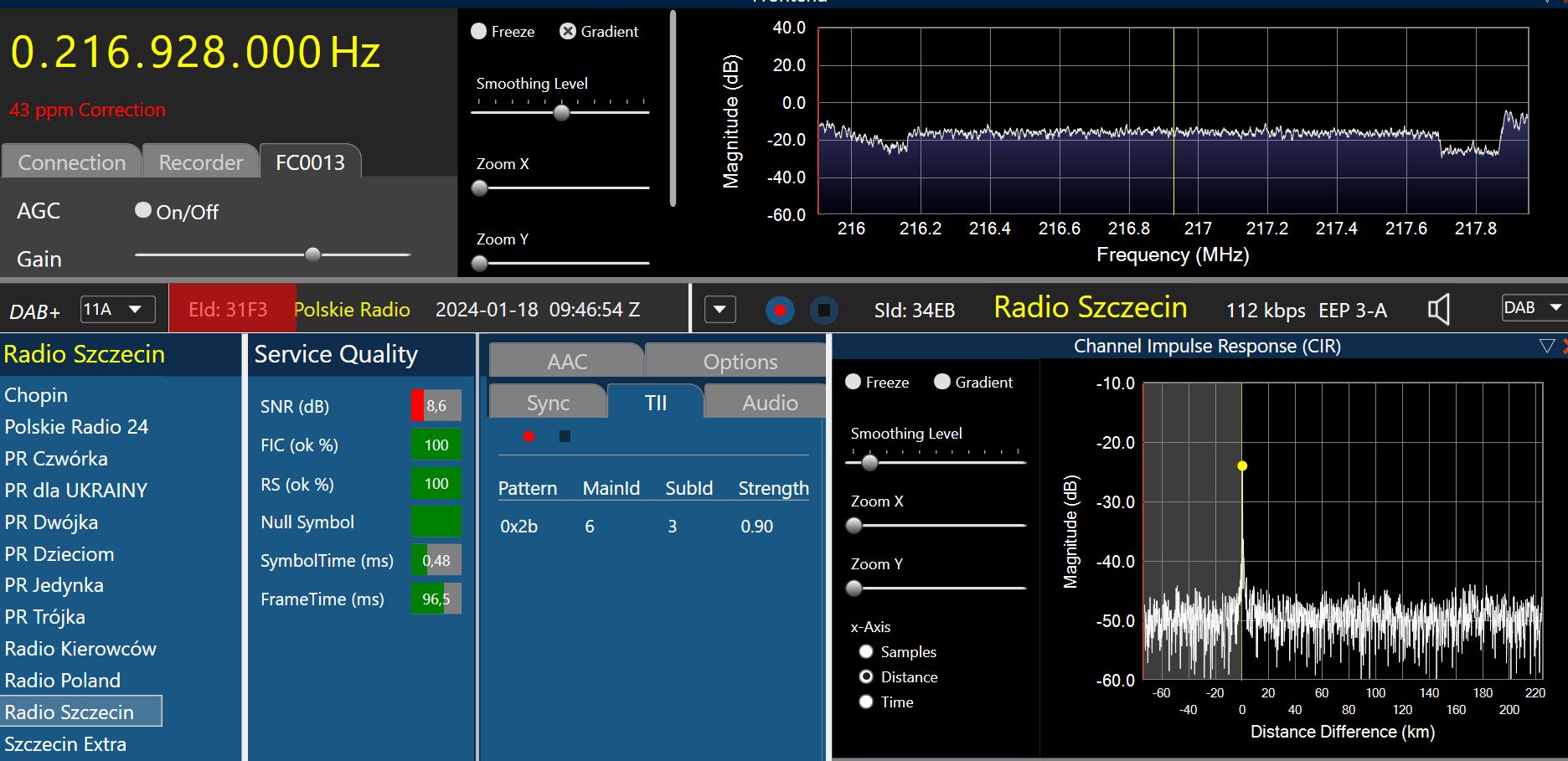This screenshot has height=761, width=1568.
Task: Click the small dark square in TII tab
Action: tap(565, 436)
